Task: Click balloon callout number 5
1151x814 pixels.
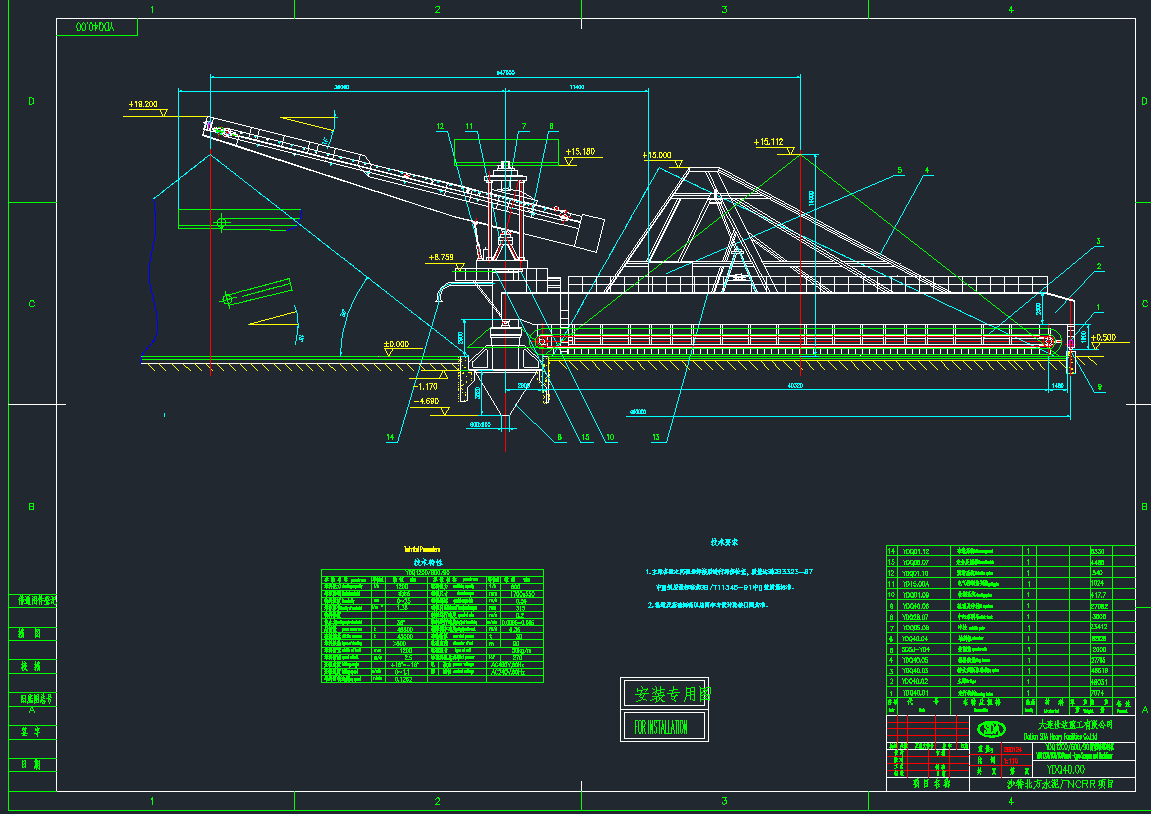Action: coord(899,170)
